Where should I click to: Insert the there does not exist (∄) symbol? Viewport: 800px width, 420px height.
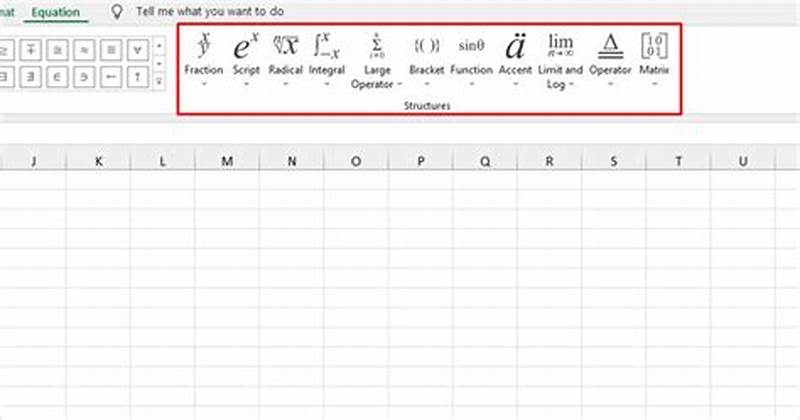pyautogui.click(x=31, y=77)
